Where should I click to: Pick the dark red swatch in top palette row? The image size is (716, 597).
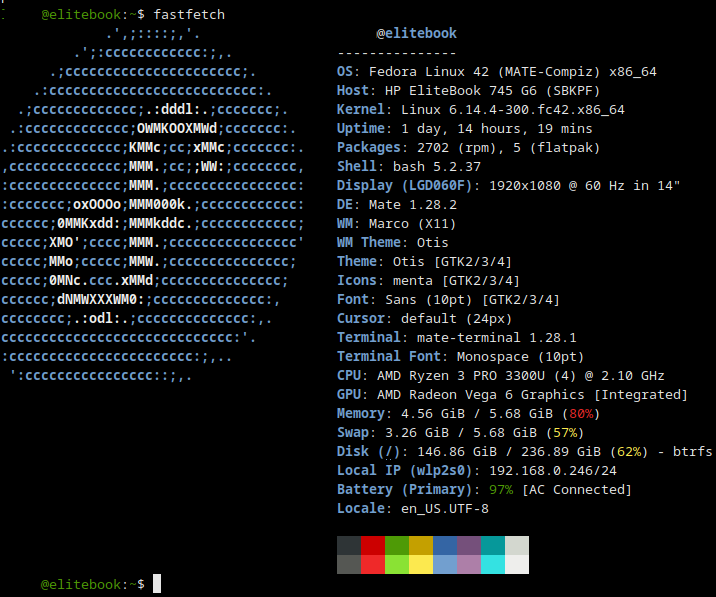(373, 545)
